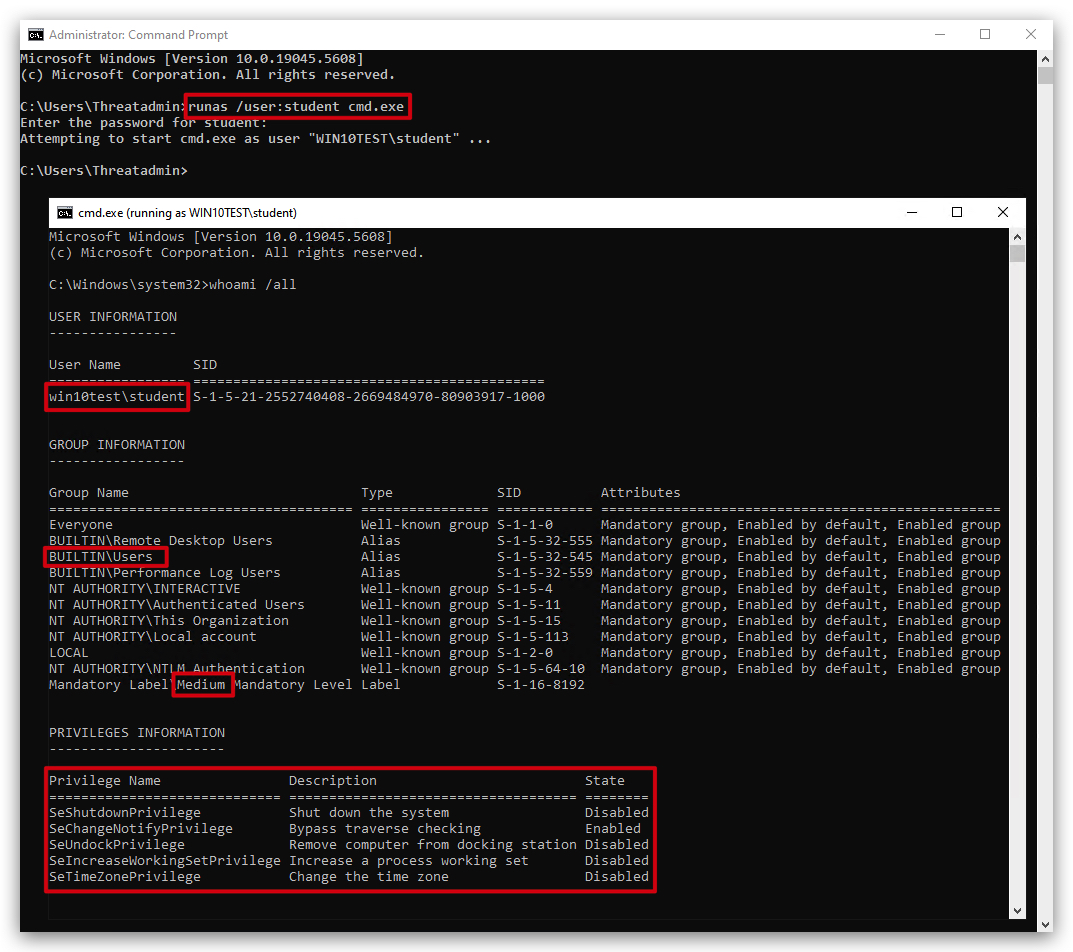The image size is (1073, 952).
Task: Click the 'Privilege Name' column header
Action: tap(105, 781)
